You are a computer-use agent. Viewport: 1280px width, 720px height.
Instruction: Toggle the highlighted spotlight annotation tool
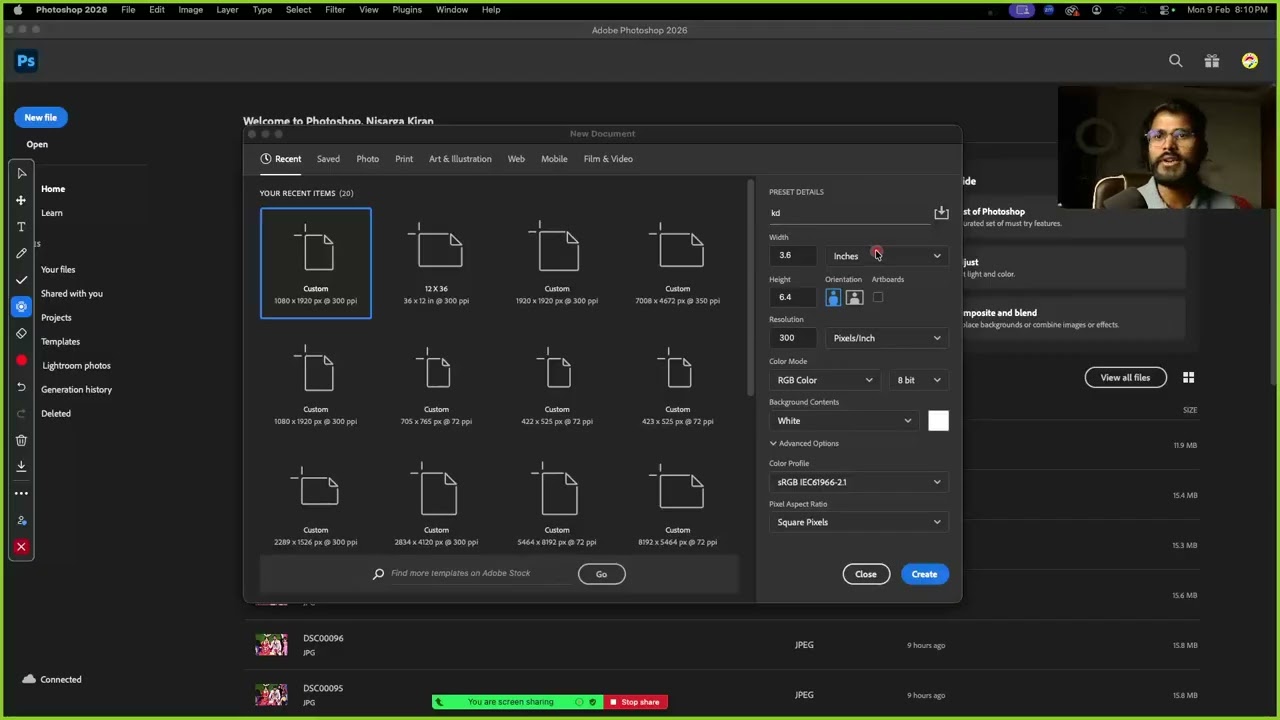[x=21, y=307]
